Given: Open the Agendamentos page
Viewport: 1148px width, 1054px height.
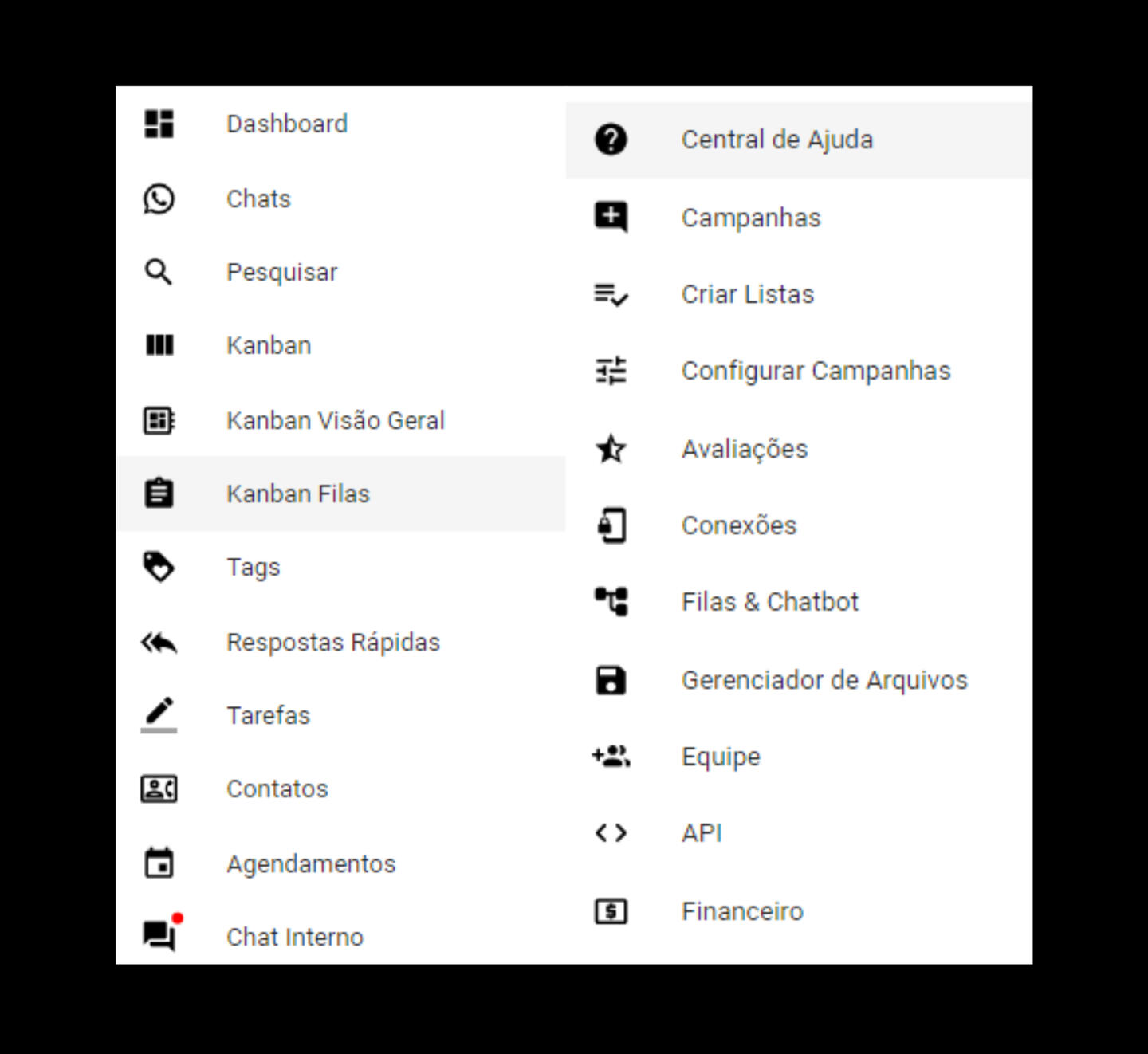Looking at the screenshot, I should pyautogui.click(x=311, y=863).
